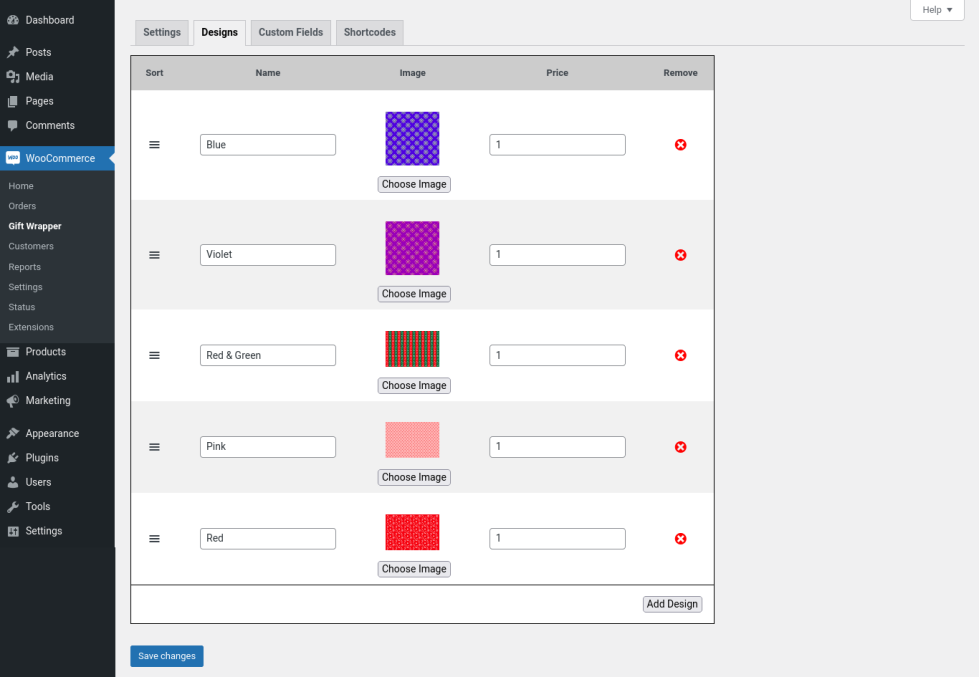979x677 pixels.
Task: Click the sort handle beside Red design
Action: pos(154,539)
